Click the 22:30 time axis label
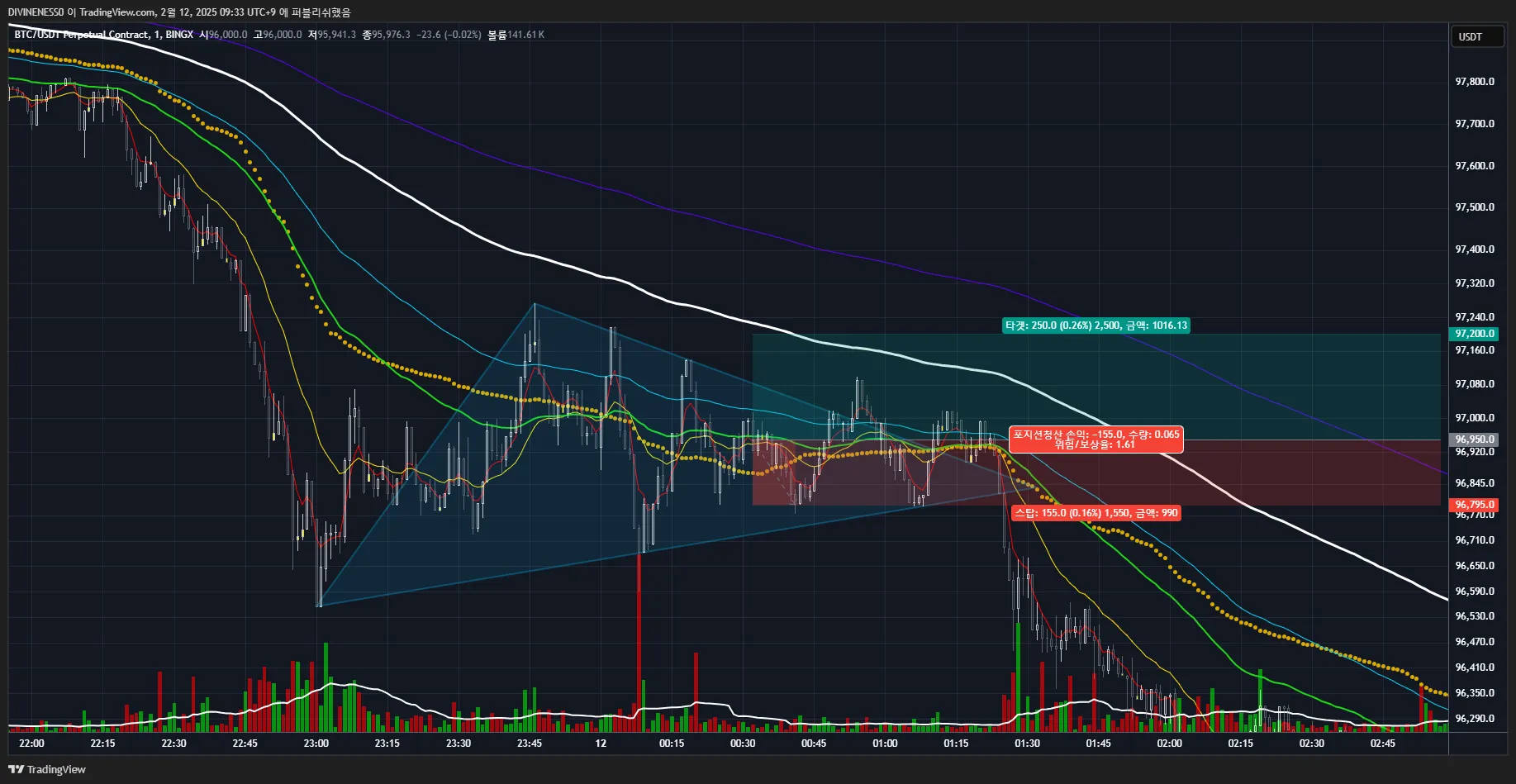Viewport: 1516px width, 784px height. click(x=173, y=744)
